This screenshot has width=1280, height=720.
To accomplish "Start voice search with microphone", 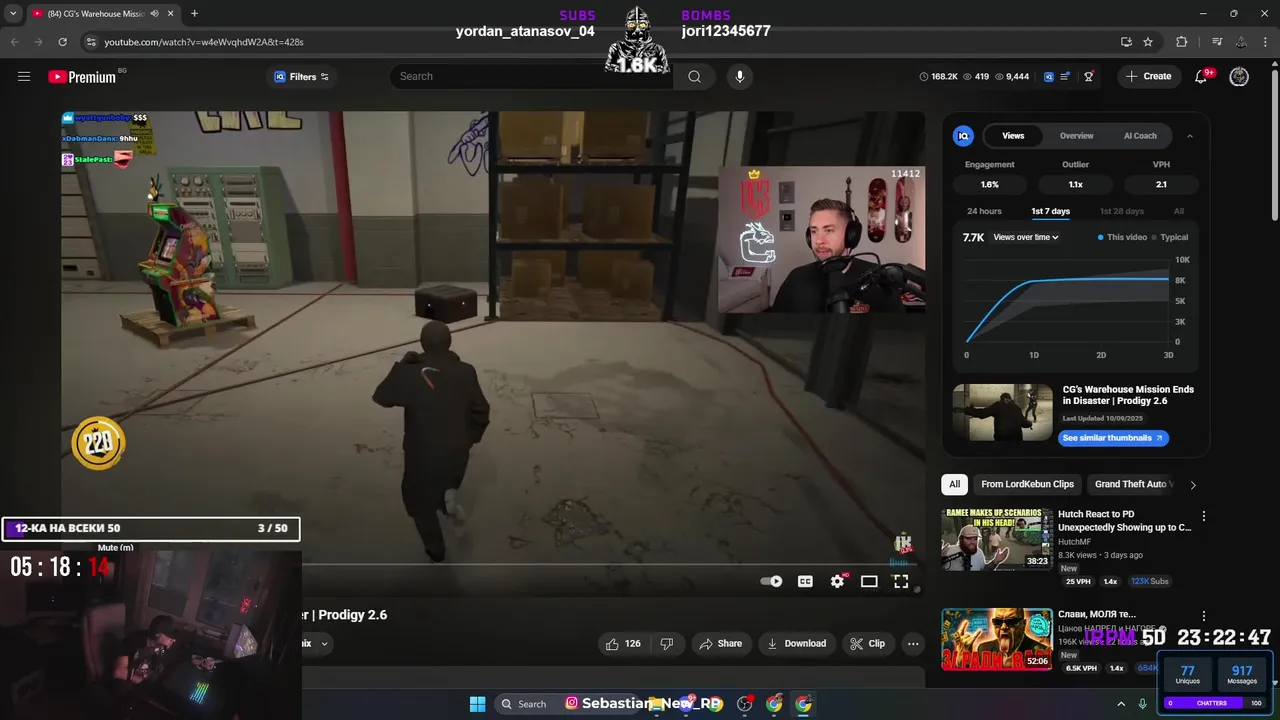I will [x=740, y=76].
